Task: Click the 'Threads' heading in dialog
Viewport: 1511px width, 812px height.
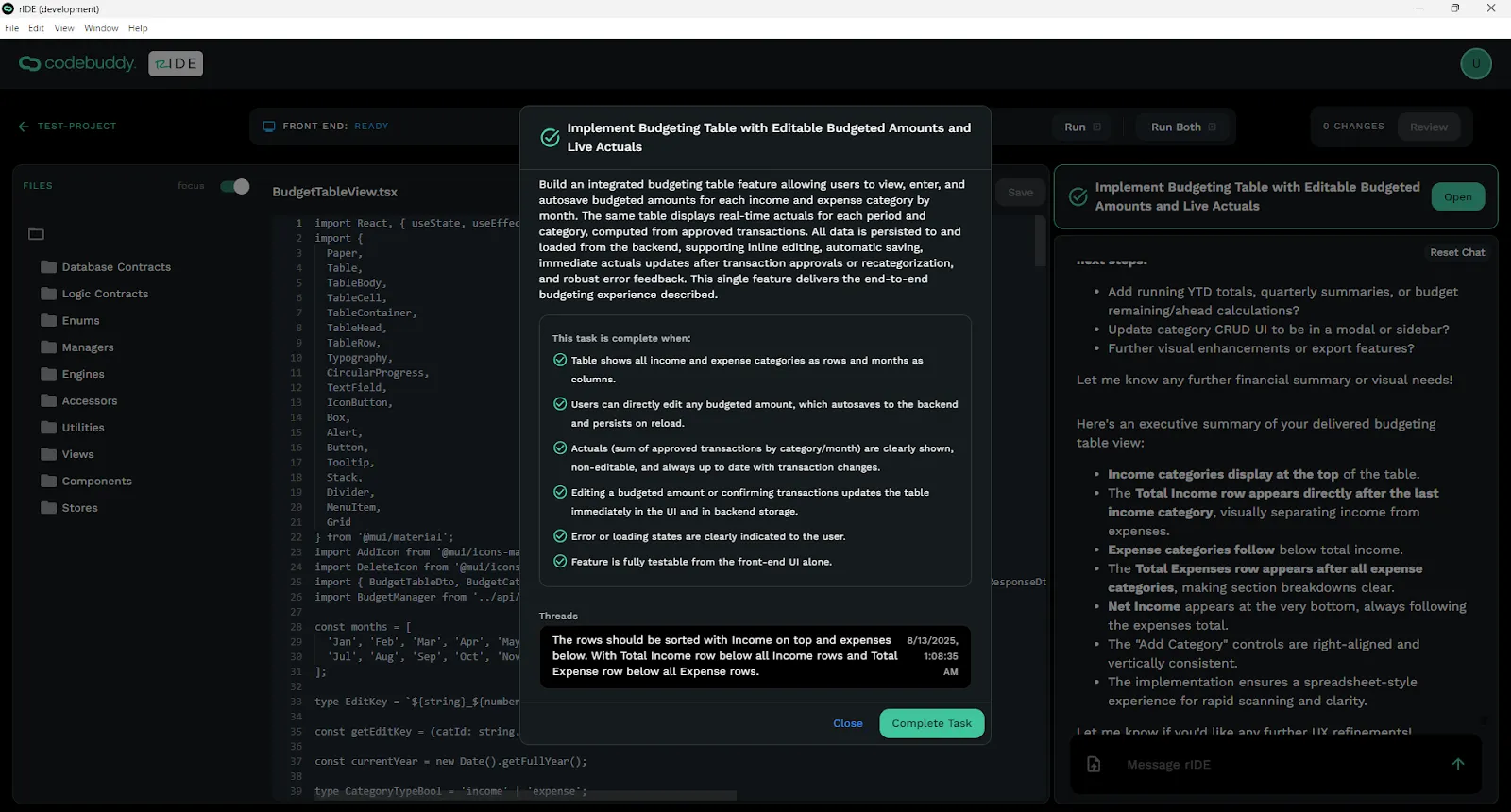Action: pyautogui.click(x=558, y=616)
